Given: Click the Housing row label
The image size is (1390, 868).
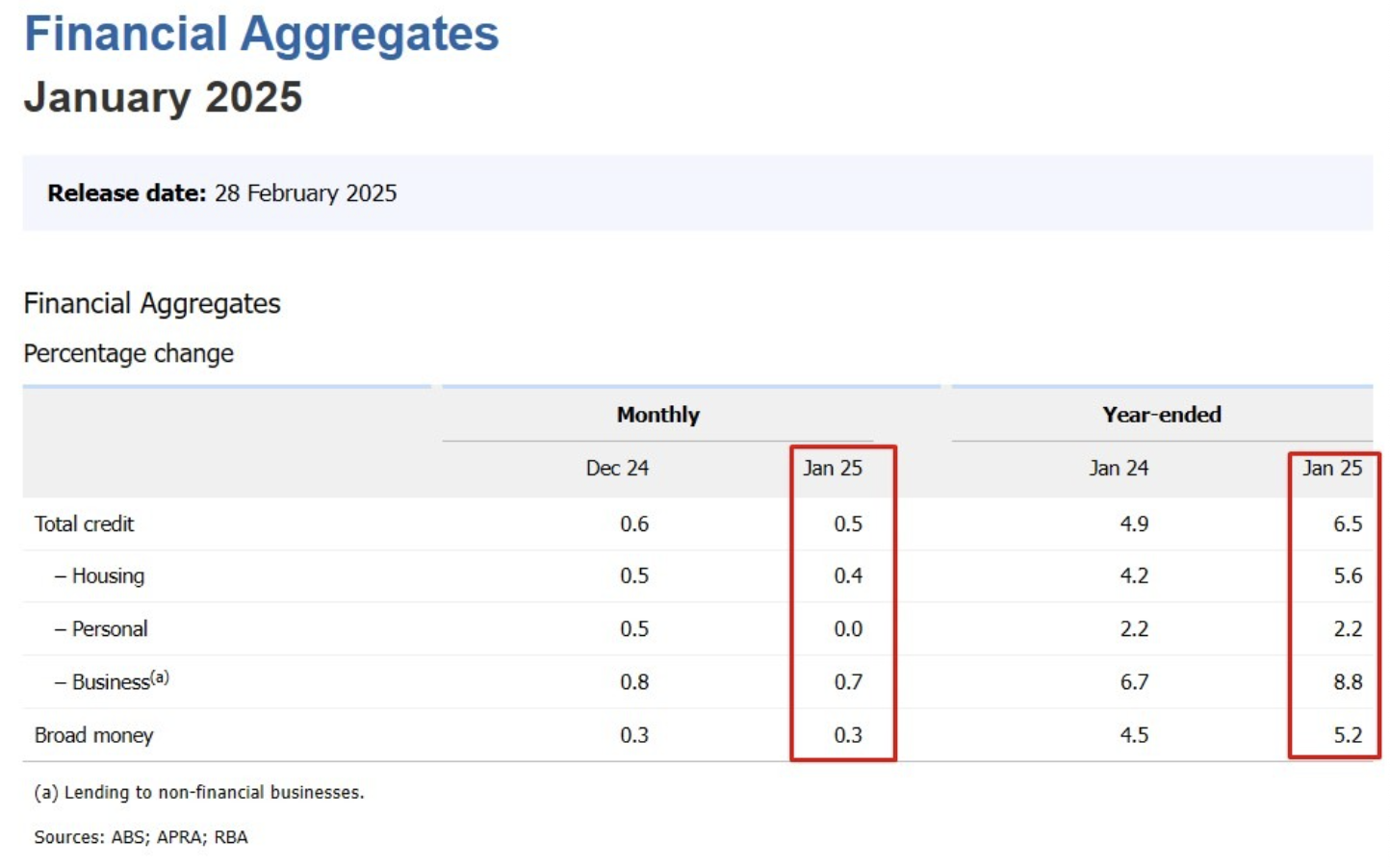Looking at the screenshot, I should [x=99, y=575].
